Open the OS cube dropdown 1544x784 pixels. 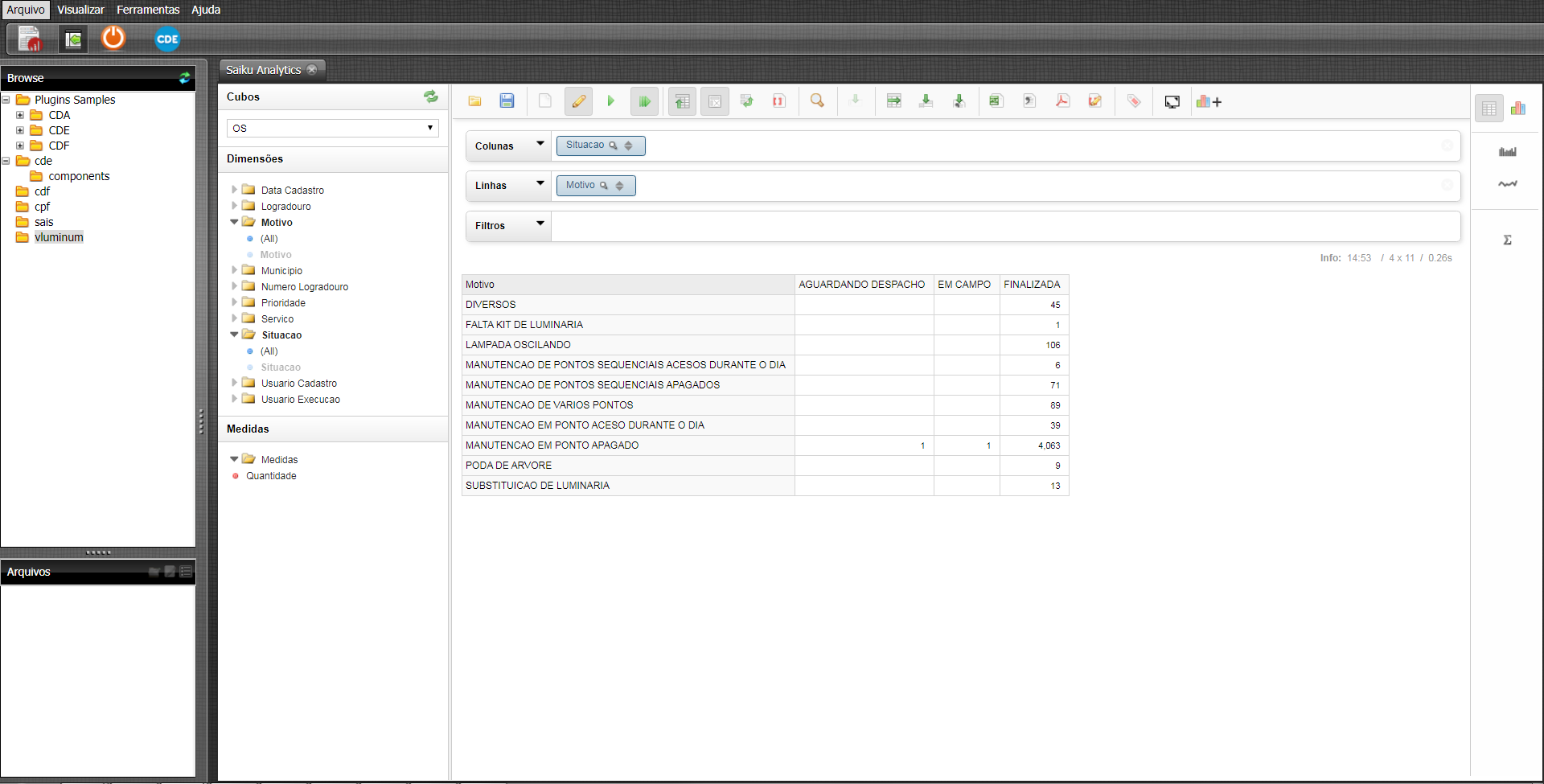(333, 128)
